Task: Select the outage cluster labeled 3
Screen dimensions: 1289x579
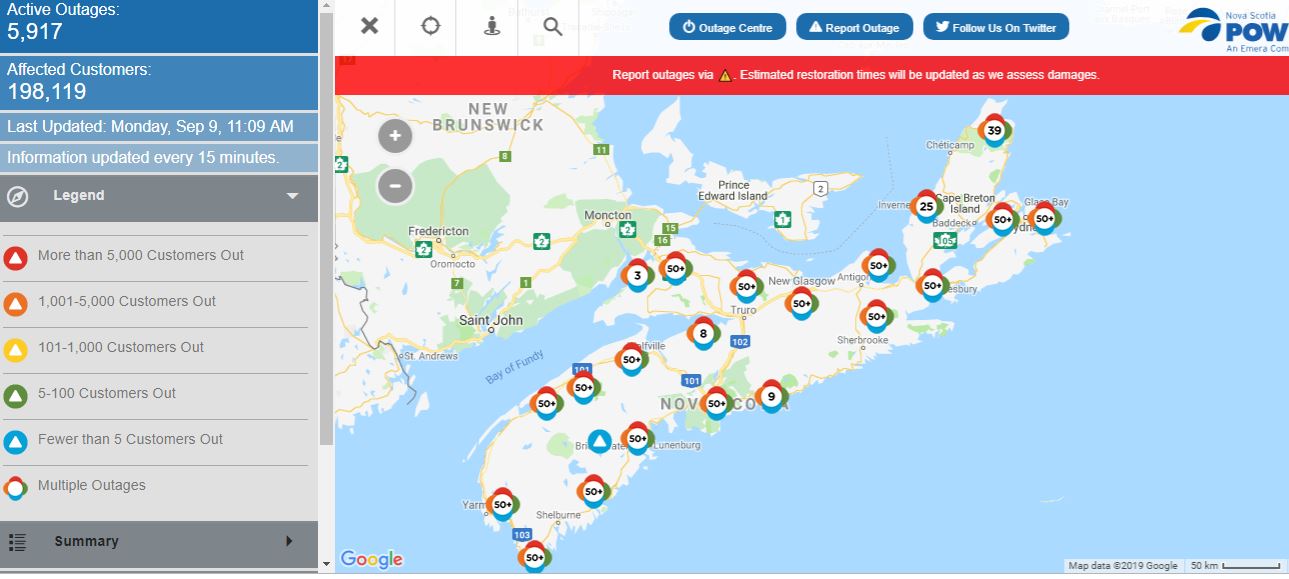Action: (x=637, y=275)
